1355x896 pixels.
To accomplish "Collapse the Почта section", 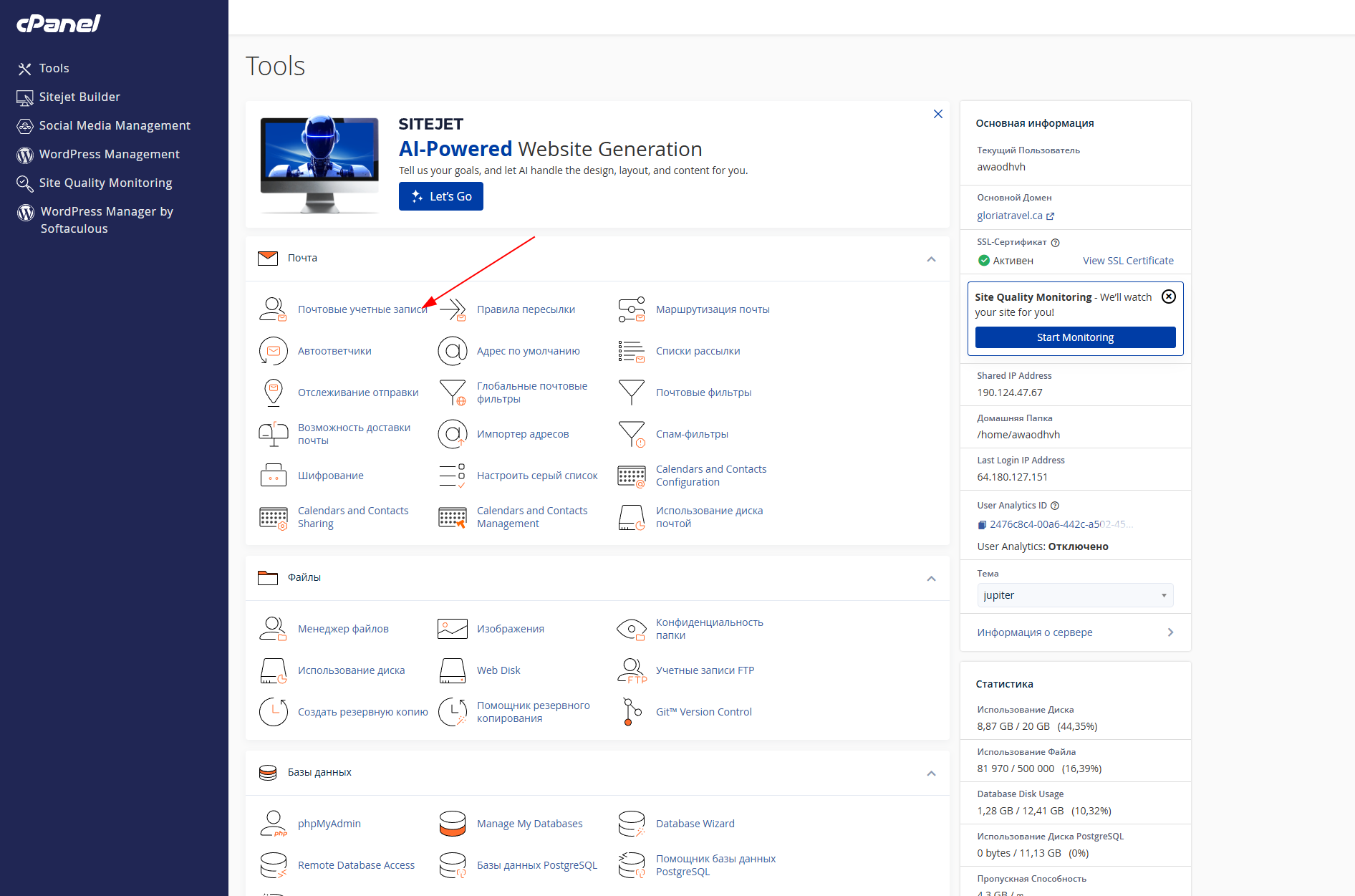I will 931,259.
